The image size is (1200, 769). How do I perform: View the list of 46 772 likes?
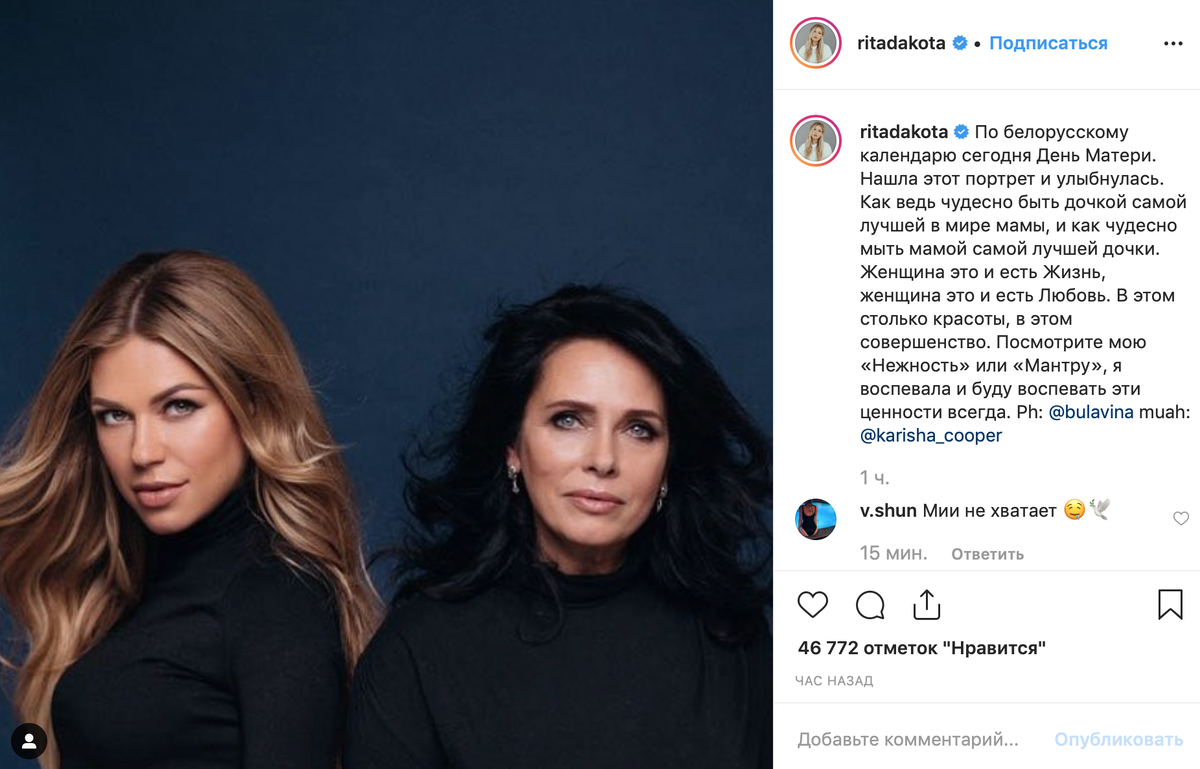coord(922,648)
